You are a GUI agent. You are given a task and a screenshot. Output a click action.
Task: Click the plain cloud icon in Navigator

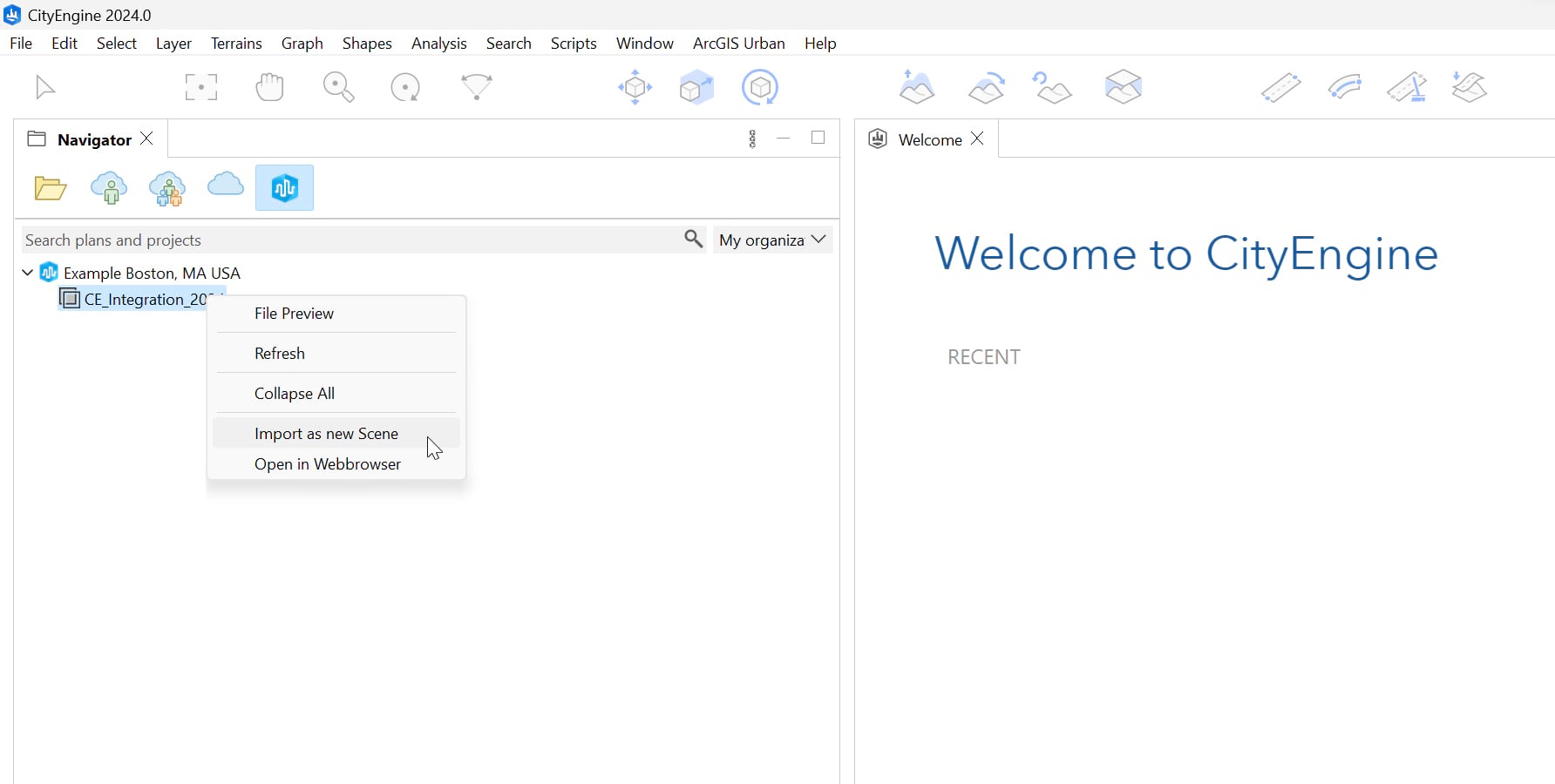(226, 185)
